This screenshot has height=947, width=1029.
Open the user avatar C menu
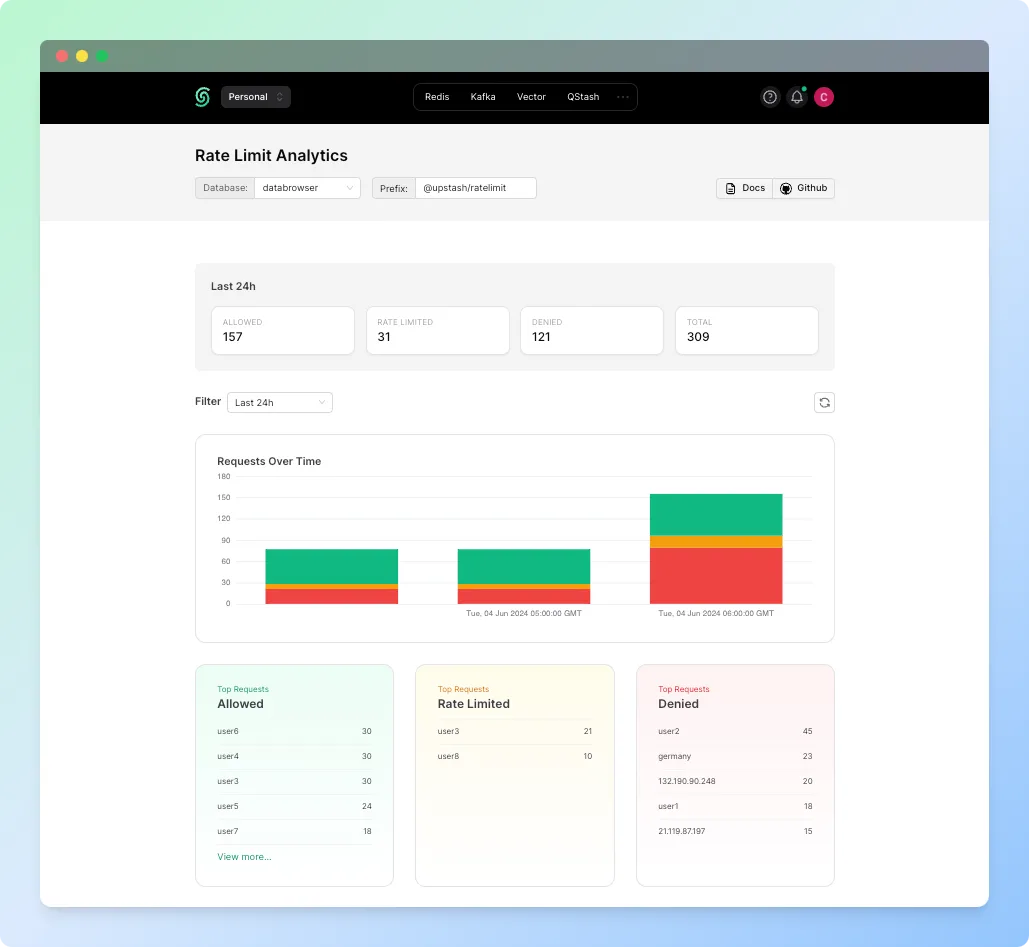(824, 97)
